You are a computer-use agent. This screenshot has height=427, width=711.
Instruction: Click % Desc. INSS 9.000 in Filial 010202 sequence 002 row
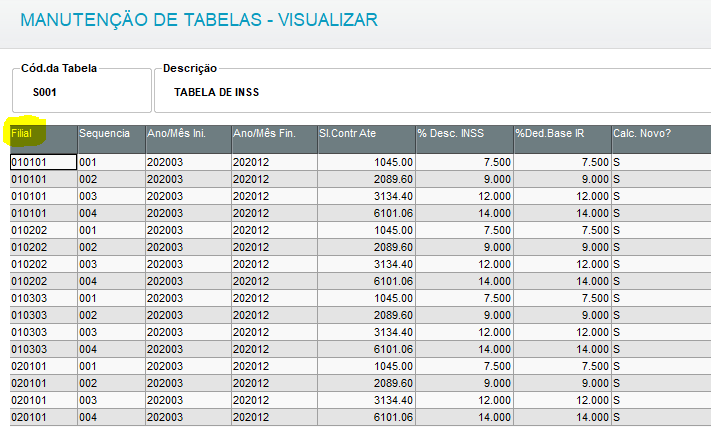[465, 247]
